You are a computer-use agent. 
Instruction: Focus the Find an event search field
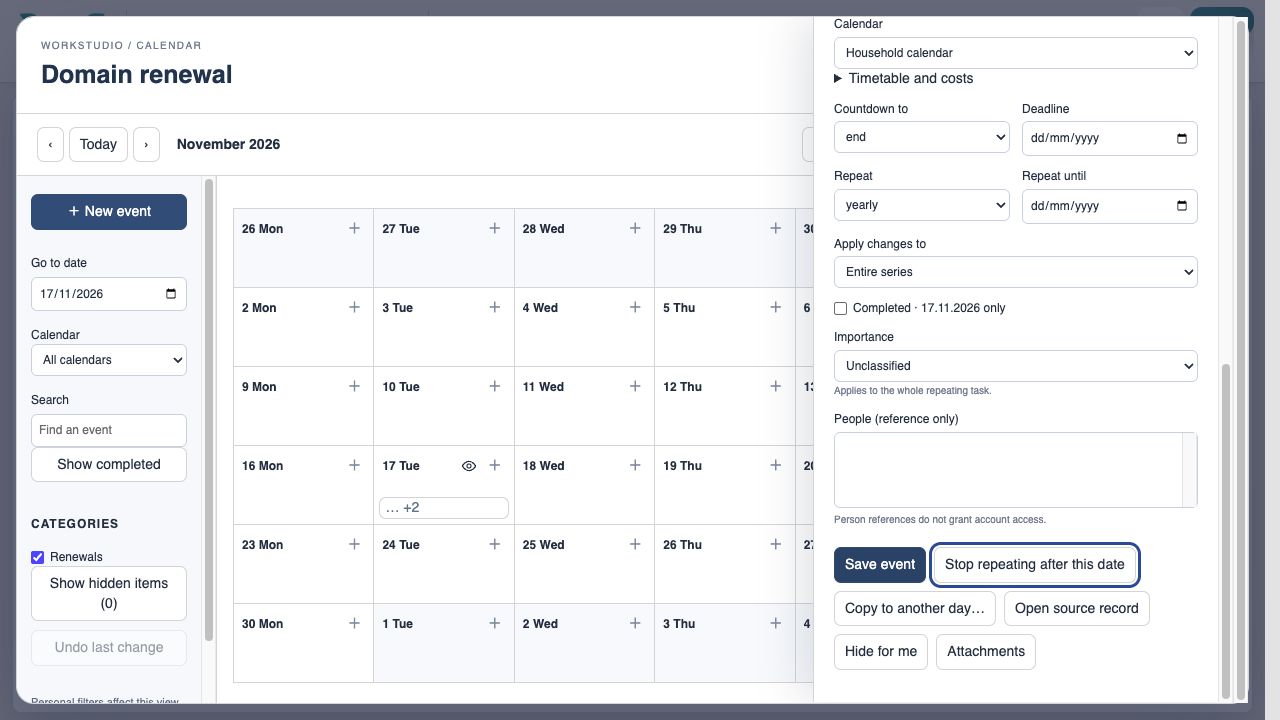[109, 430]
